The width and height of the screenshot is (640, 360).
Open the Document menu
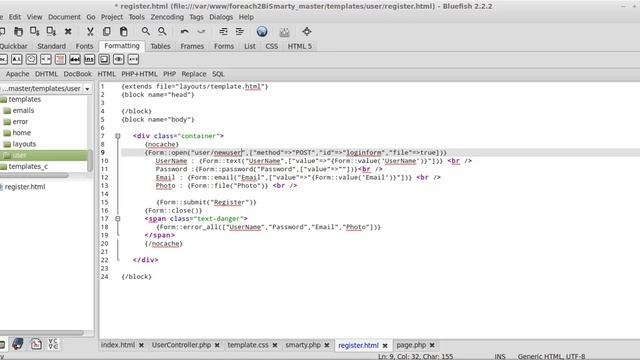click(x=64, y=17)
